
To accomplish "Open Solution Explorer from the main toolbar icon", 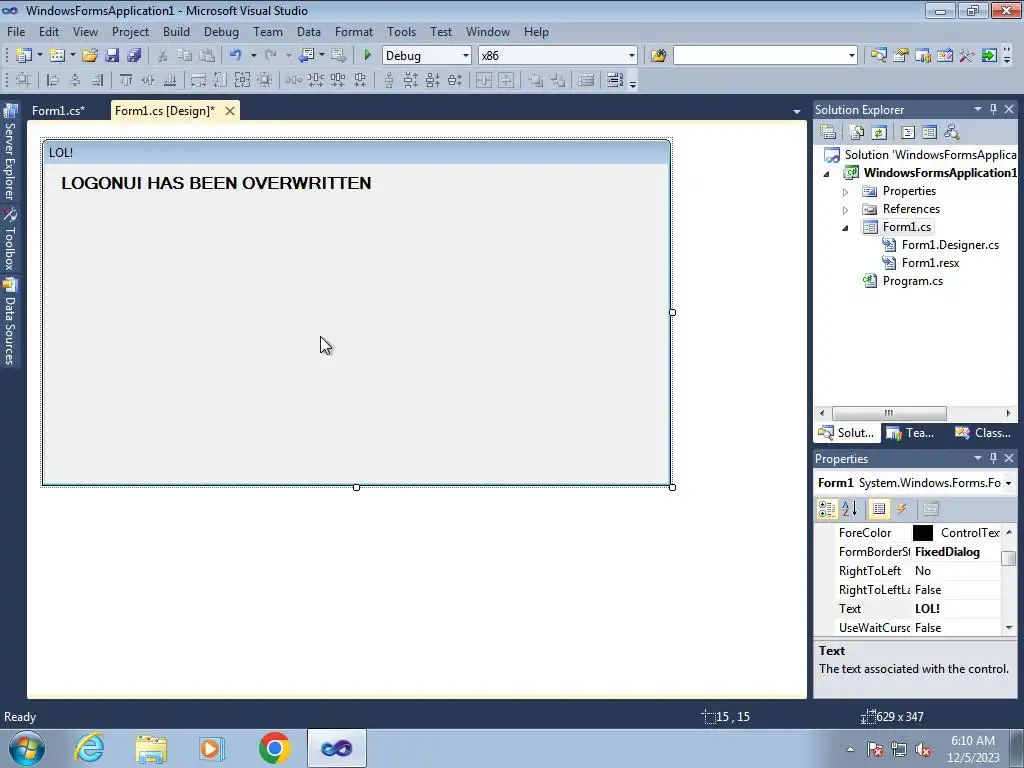I will click(878, 56).
